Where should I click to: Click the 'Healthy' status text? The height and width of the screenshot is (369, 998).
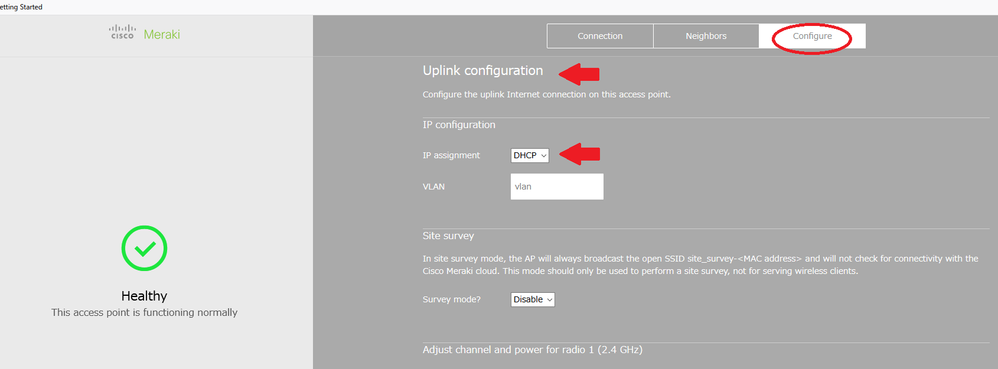click(144, 296)
